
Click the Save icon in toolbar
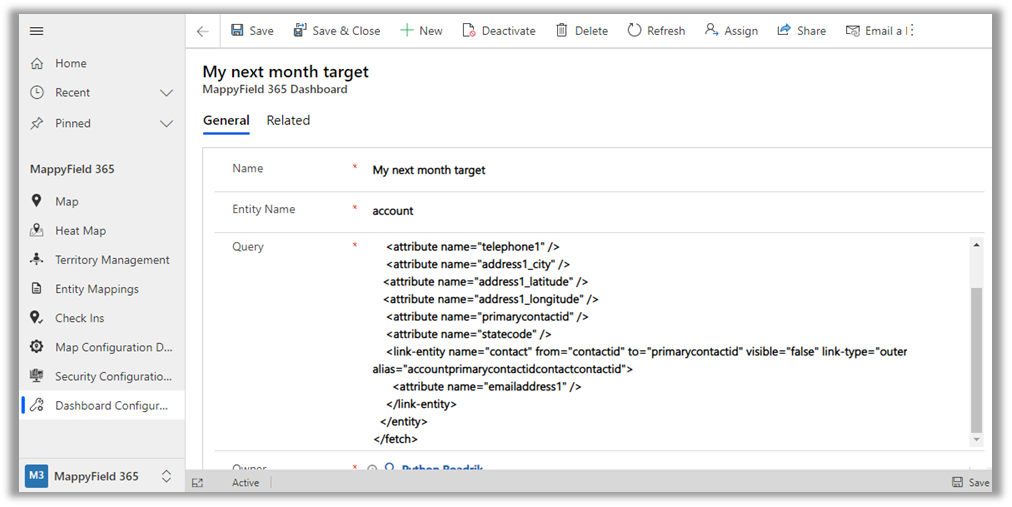pyautogui.click(x=238, y=31)
